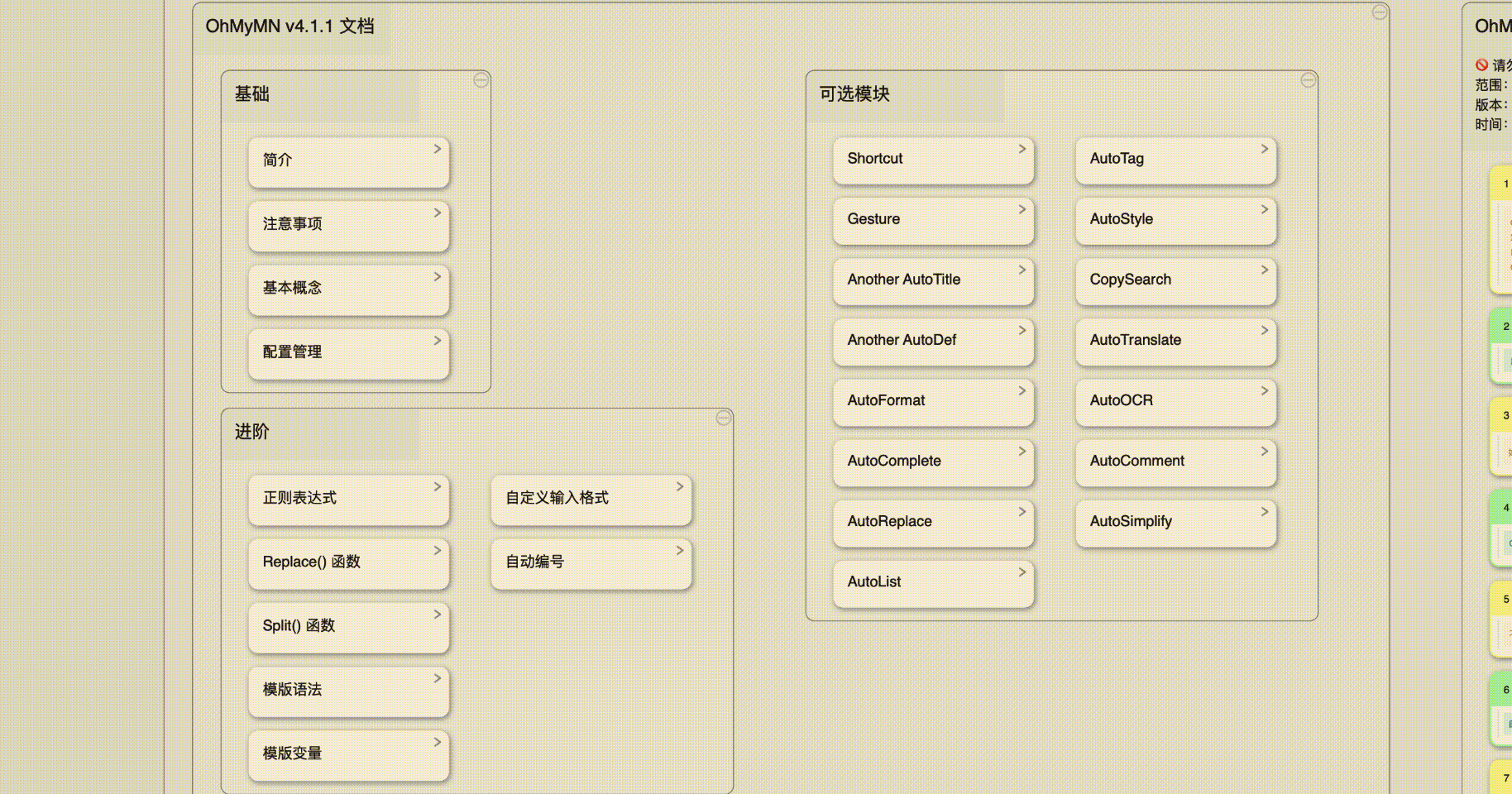The width and height of the screenshot is (1512, 794).
Task: Expand the AutoTag card chevron
Action: [x=1265, y=149]
